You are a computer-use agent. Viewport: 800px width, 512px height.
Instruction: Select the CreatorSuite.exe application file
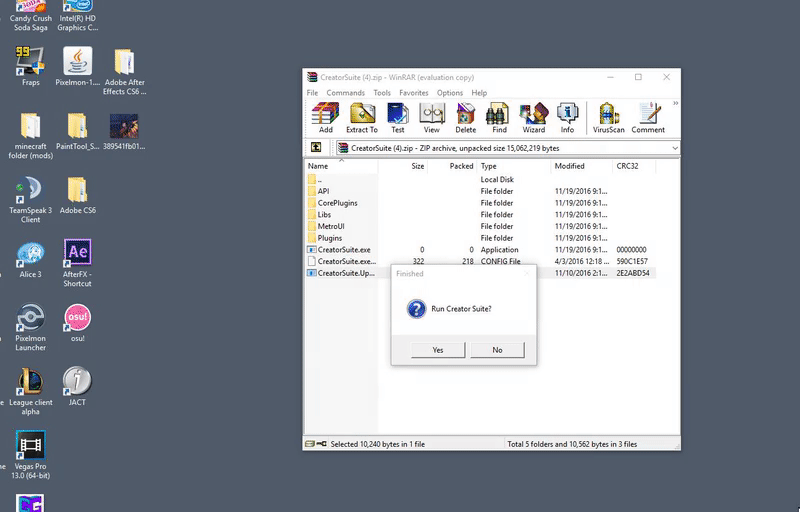pyautogui.click(x=480, y=250)
